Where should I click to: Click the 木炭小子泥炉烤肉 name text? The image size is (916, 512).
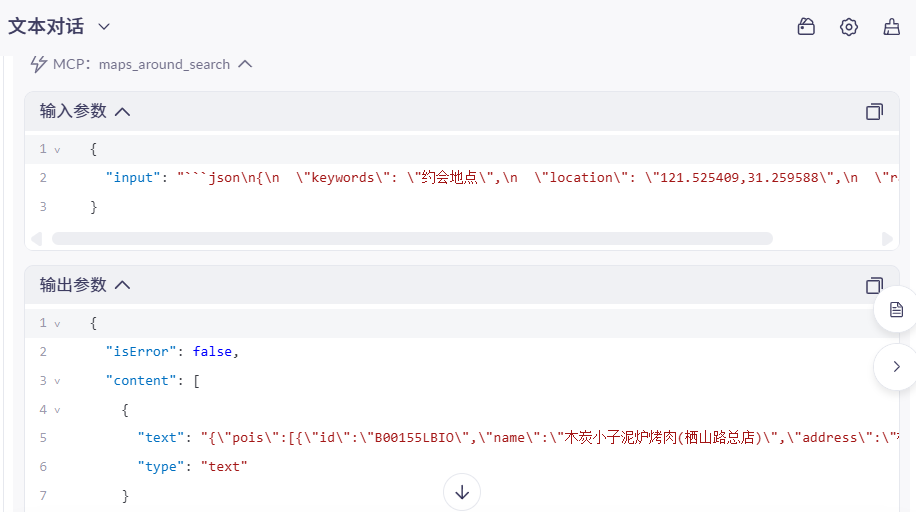coord(620,437)
